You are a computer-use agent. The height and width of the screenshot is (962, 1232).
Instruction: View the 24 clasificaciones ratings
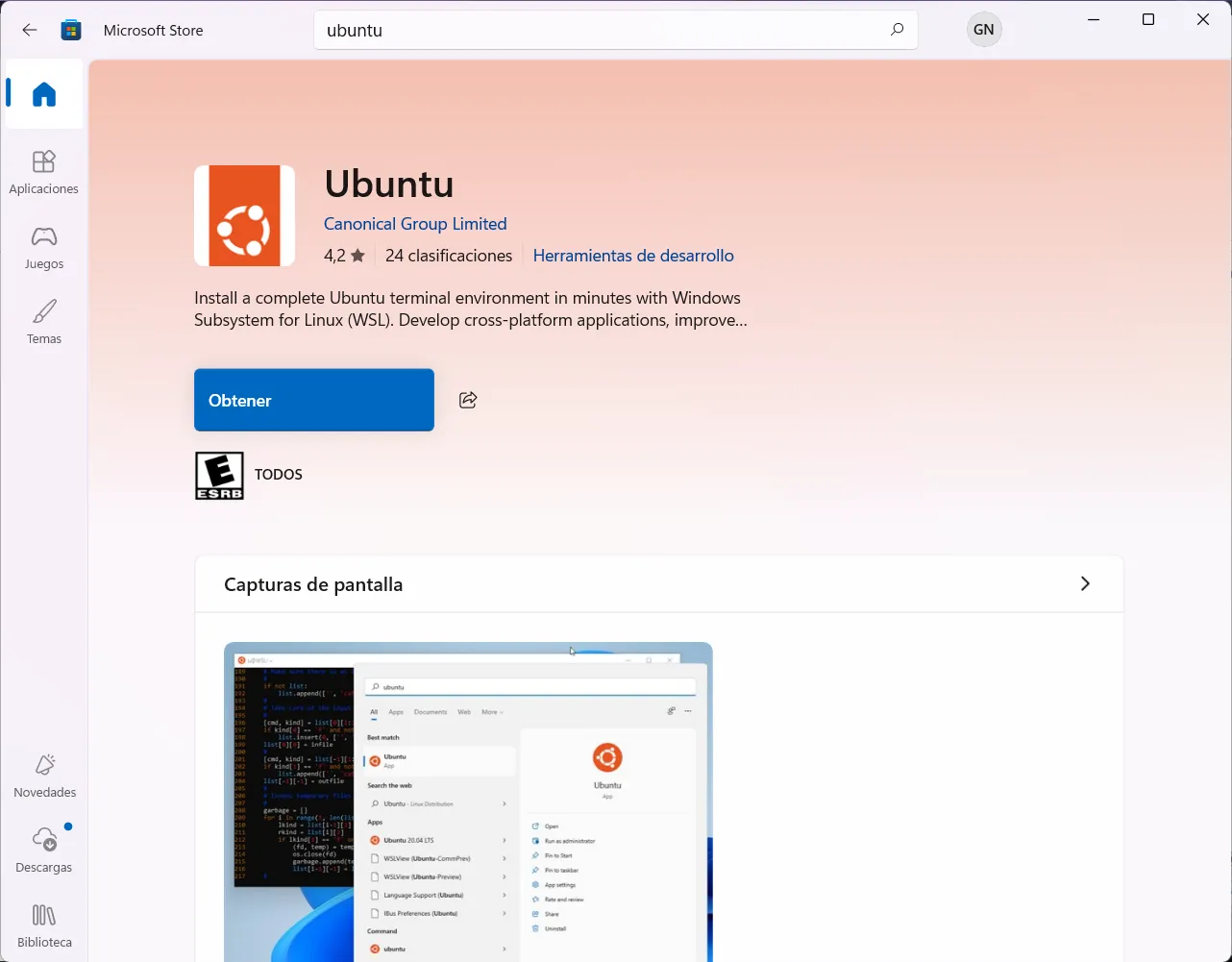tap(449, 256)
